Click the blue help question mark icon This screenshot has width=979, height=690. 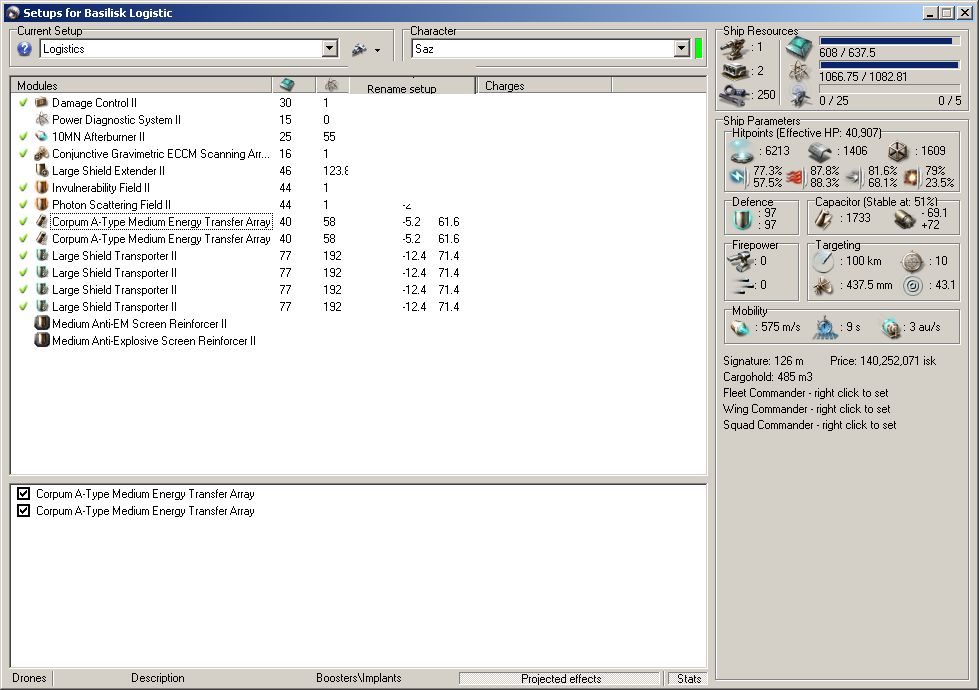coord(24,49)
